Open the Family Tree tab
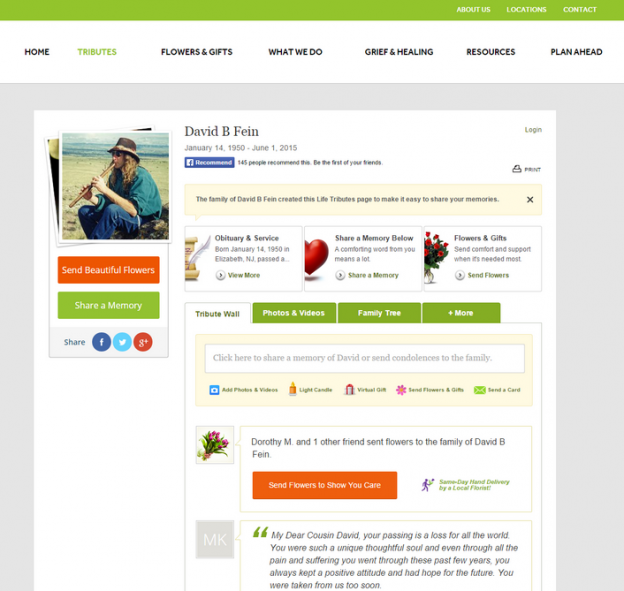This screenshot has width=624, height=591. click(379, 313)
